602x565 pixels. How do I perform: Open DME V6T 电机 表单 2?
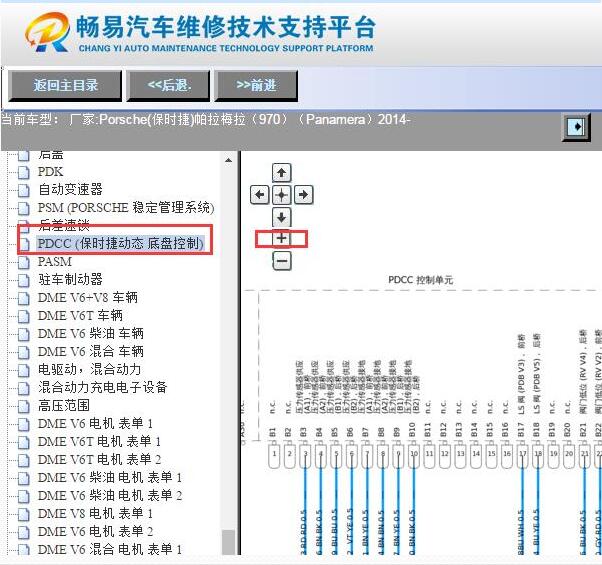point(99,459)
